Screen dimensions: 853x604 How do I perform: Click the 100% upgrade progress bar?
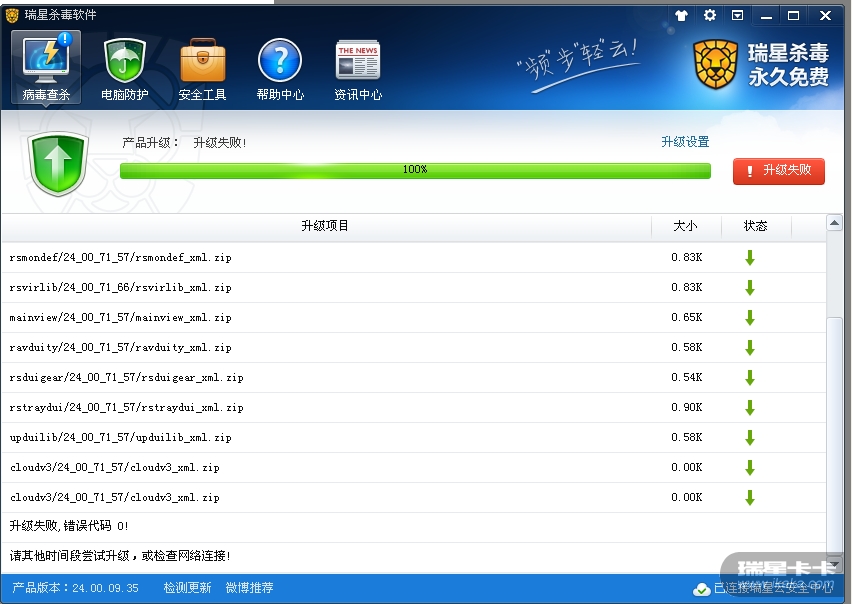point(415,170)
